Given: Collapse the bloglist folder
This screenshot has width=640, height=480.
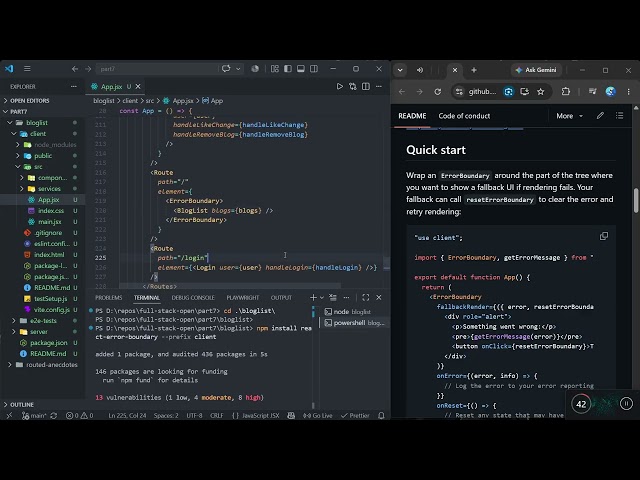Looking at the screenshot, I should coord(37,122).
